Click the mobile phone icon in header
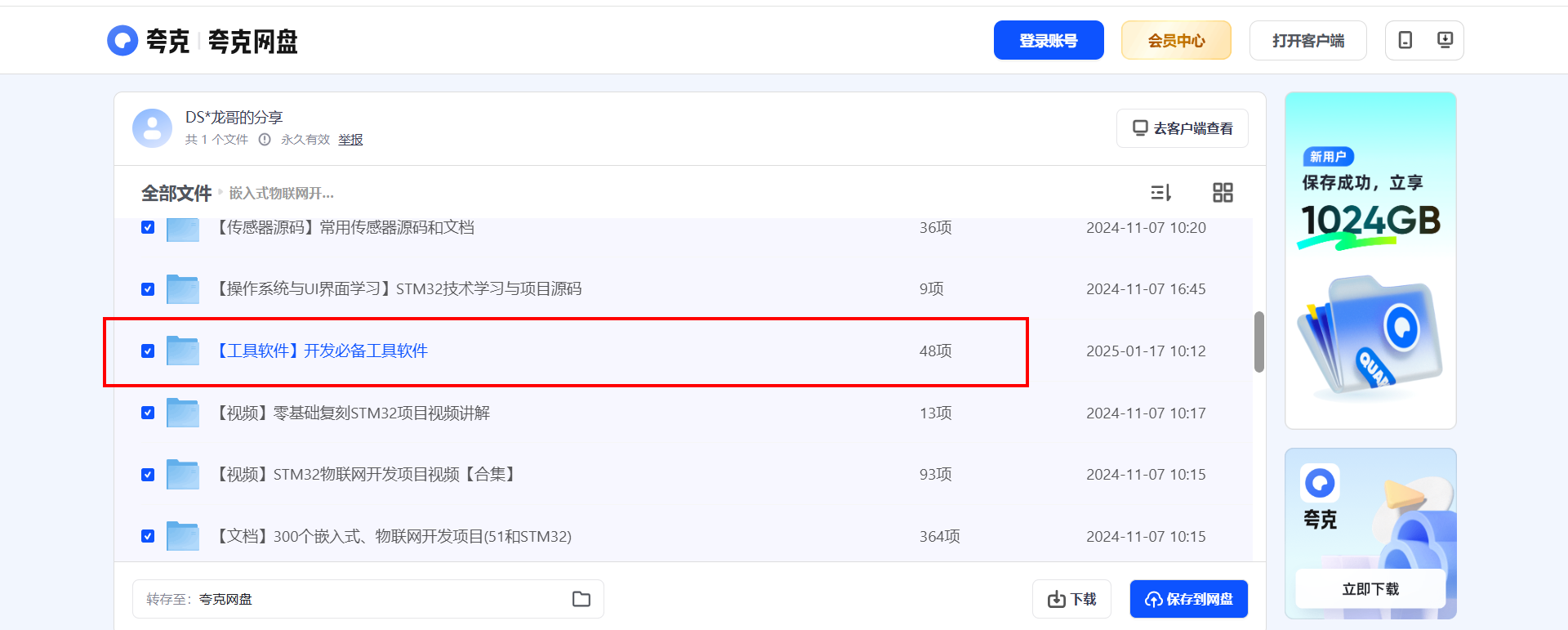1568x630 pixels. click(1405, 40)
